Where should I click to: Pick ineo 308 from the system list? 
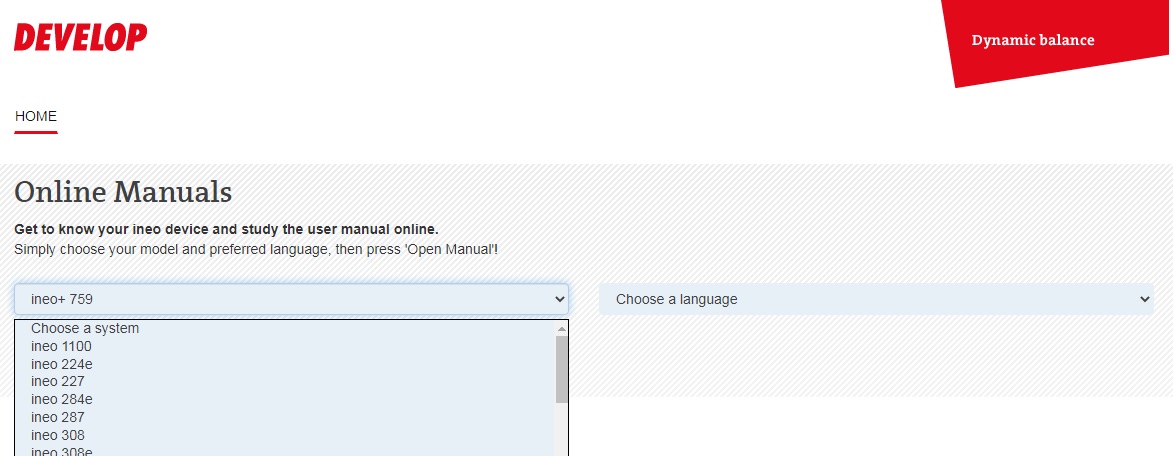pos(58,435)
